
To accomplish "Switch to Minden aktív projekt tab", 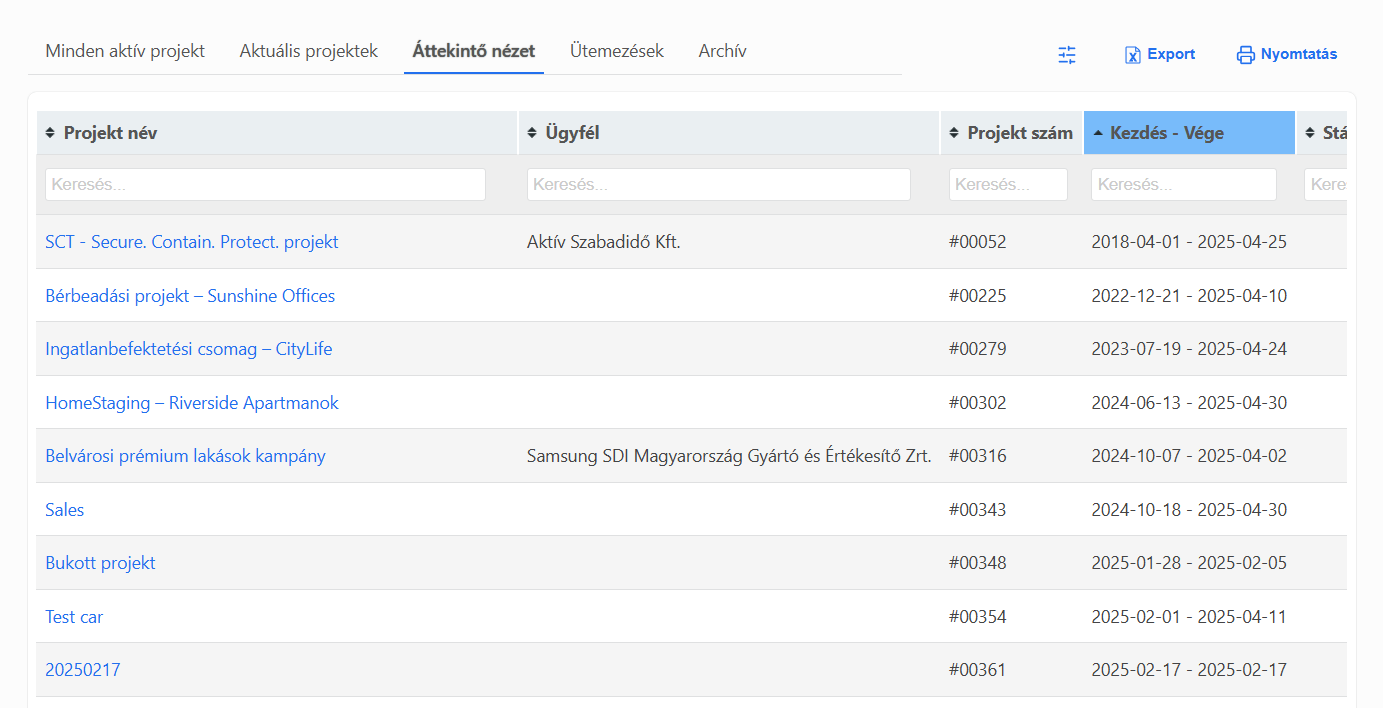I will click(x=125, y=51).
